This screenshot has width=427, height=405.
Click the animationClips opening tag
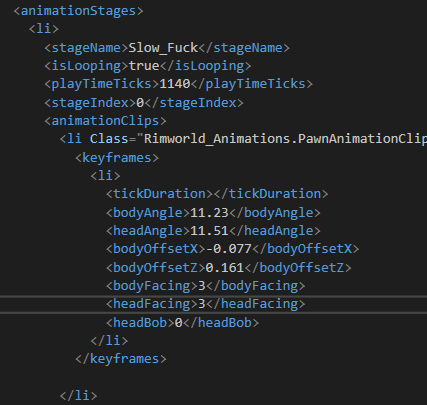(105, 121)
